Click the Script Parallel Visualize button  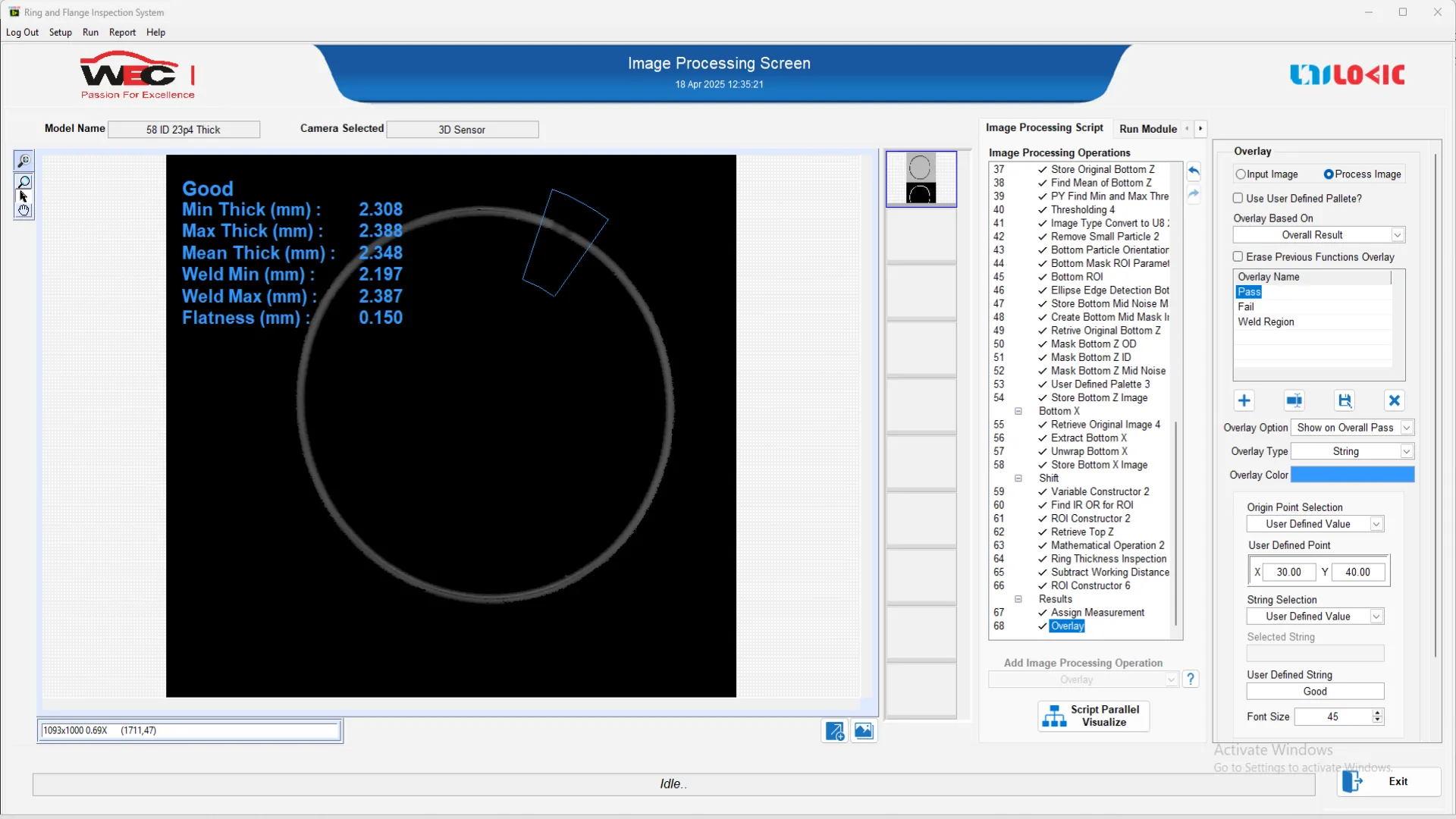pos(1093,716)
